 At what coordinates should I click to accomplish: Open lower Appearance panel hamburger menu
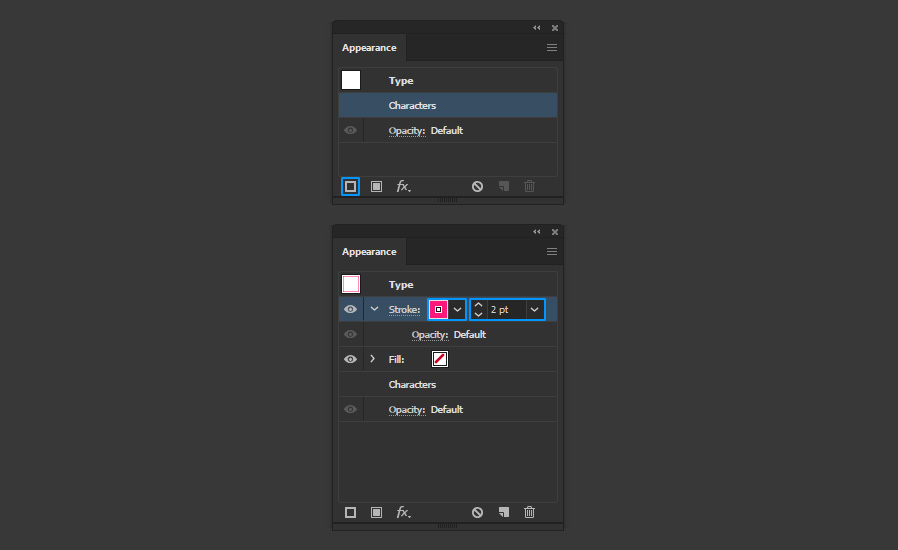[552, 252]
